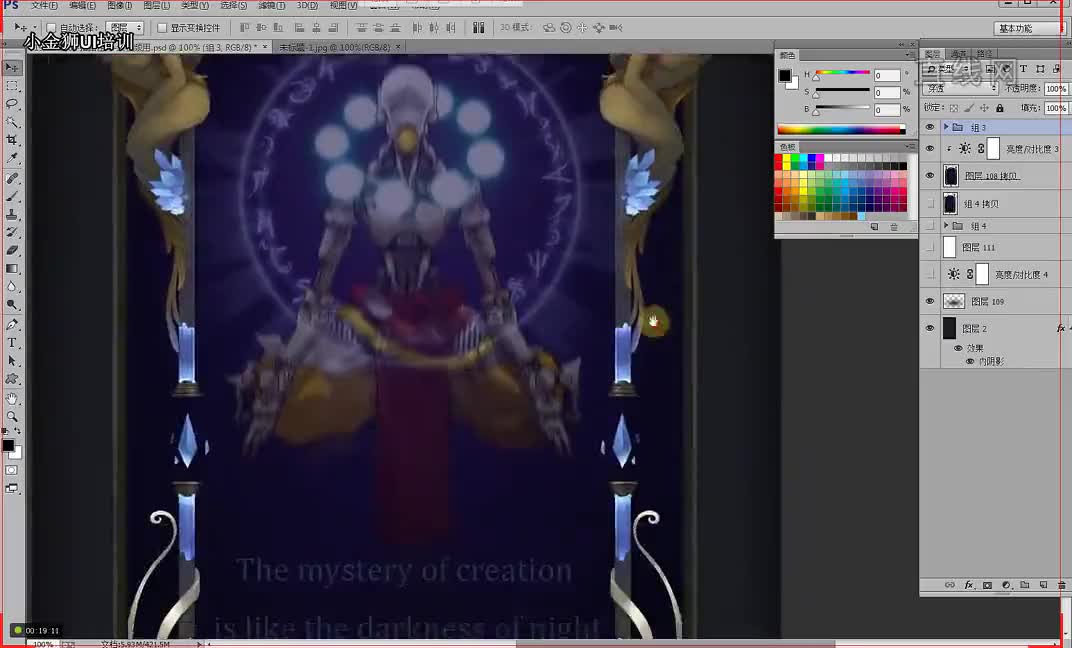Enable the 自动选择 checkbox
This screenshot has height=648, width=1072.
[x=52, y=28]
